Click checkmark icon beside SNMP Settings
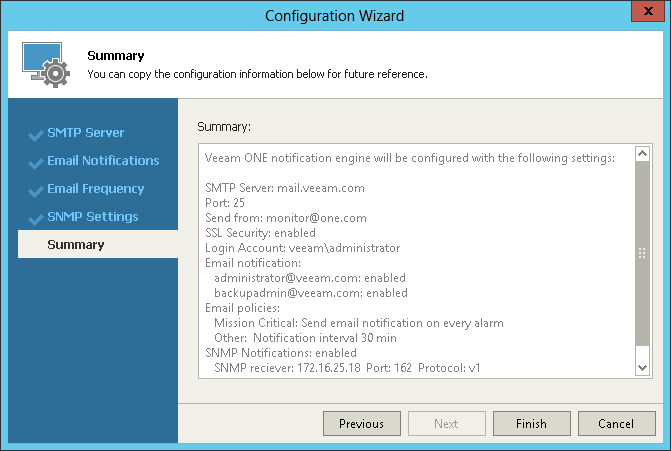The image size is (671, 451). pos(37,218)
